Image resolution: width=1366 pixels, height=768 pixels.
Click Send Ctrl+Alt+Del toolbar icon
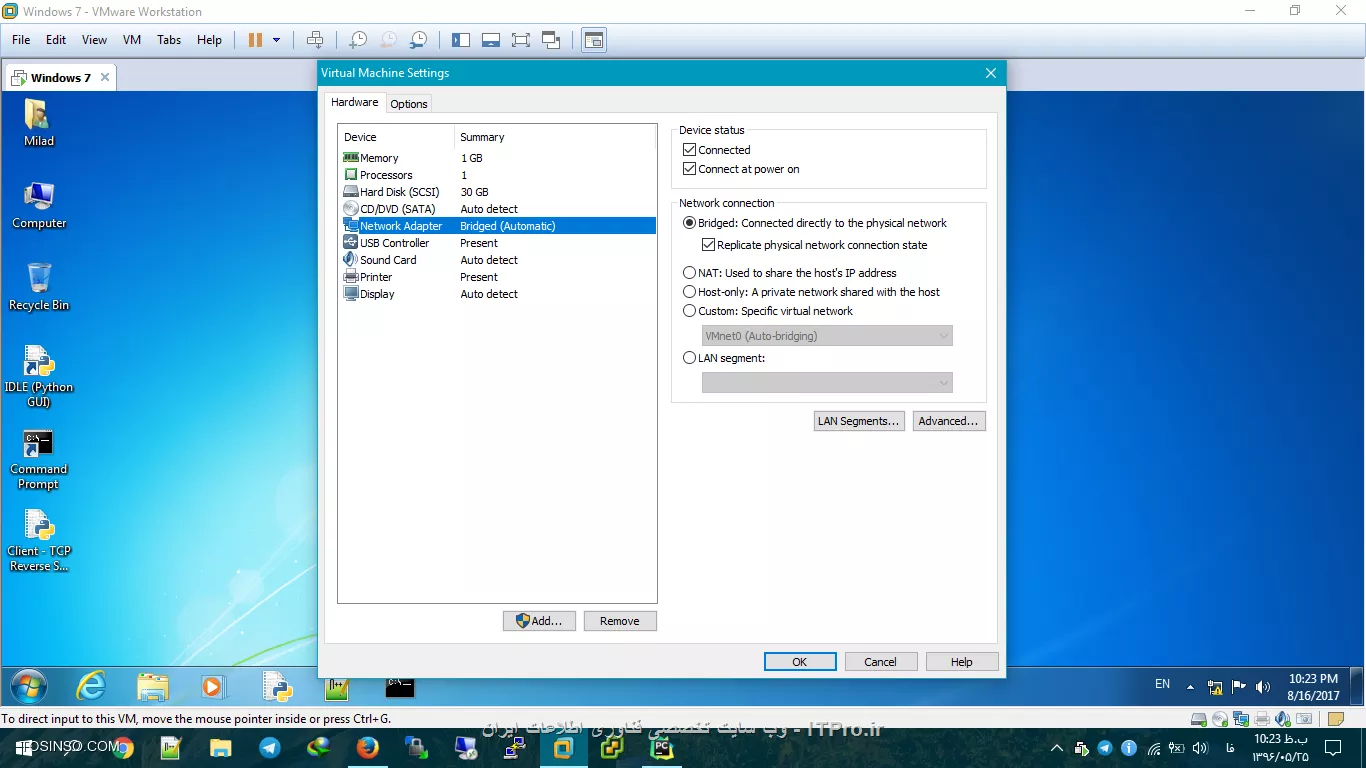[x=315, y=40]
